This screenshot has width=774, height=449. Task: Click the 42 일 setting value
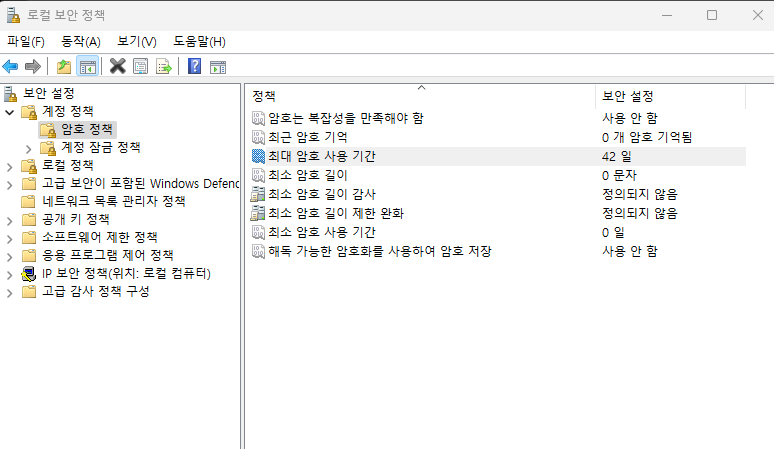click(x=617, y=156)
